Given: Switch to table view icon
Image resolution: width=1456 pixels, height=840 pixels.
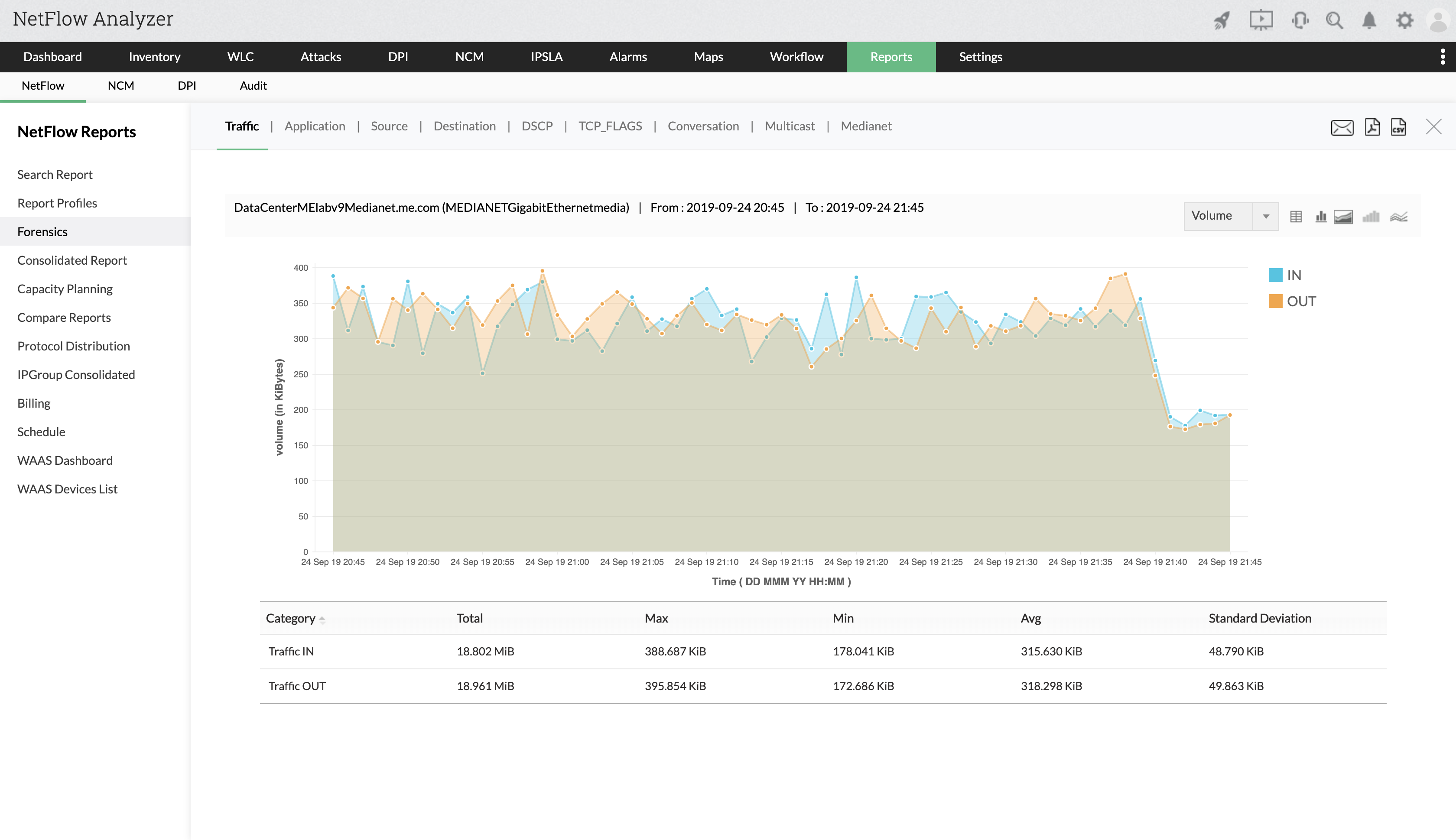Looking at the screenshot, I should (x=1296, y=216).
